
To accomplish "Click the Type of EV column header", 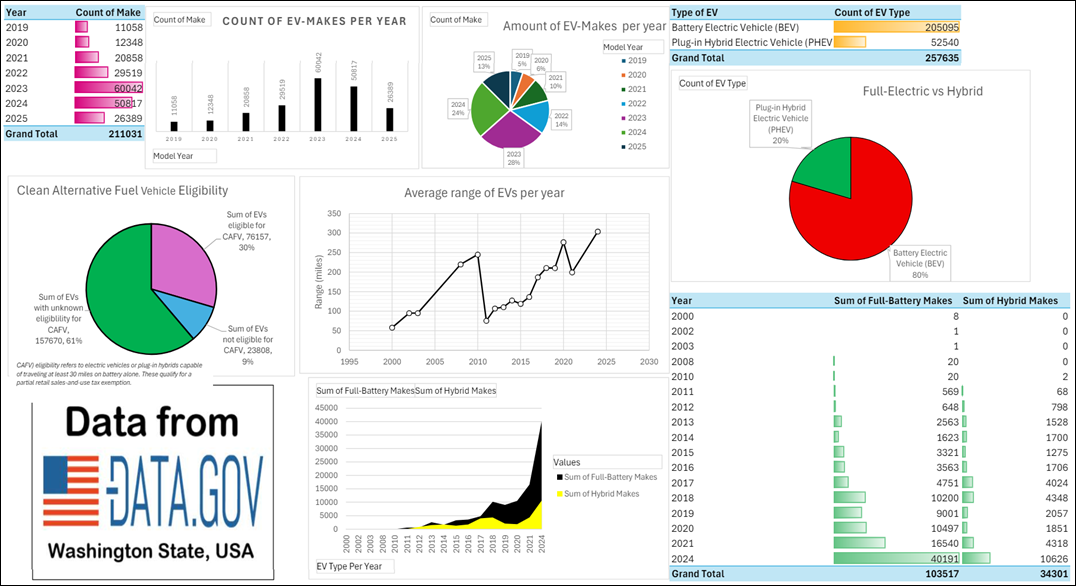I will tap(712, 12).
